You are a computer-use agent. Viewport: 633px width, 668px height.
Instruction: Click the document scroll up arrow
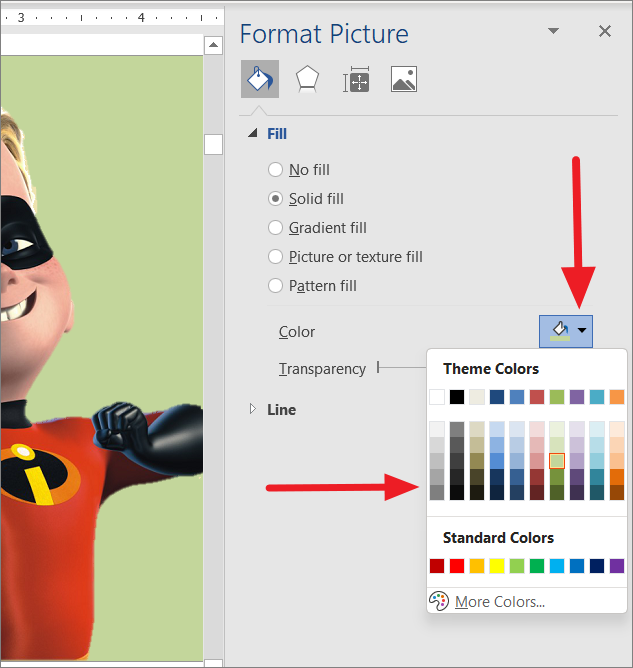pyautogui.click(x=213, y=45)
